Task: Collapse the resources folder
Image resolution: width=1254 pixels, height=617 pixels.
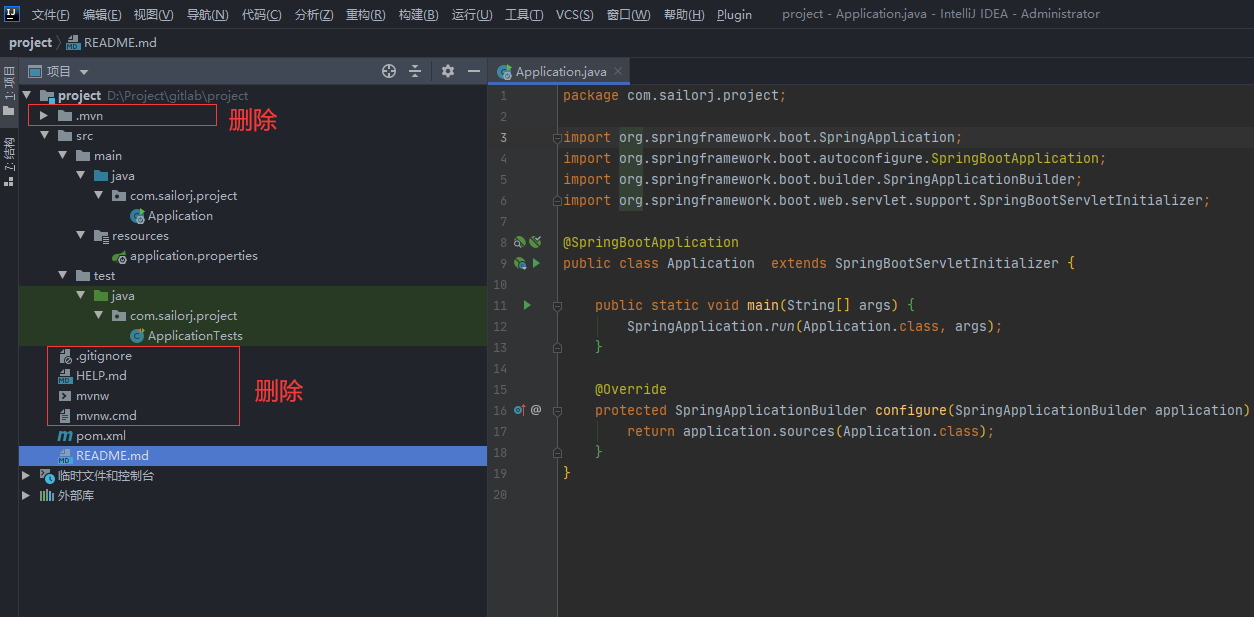Action: (x=80, y=236)
